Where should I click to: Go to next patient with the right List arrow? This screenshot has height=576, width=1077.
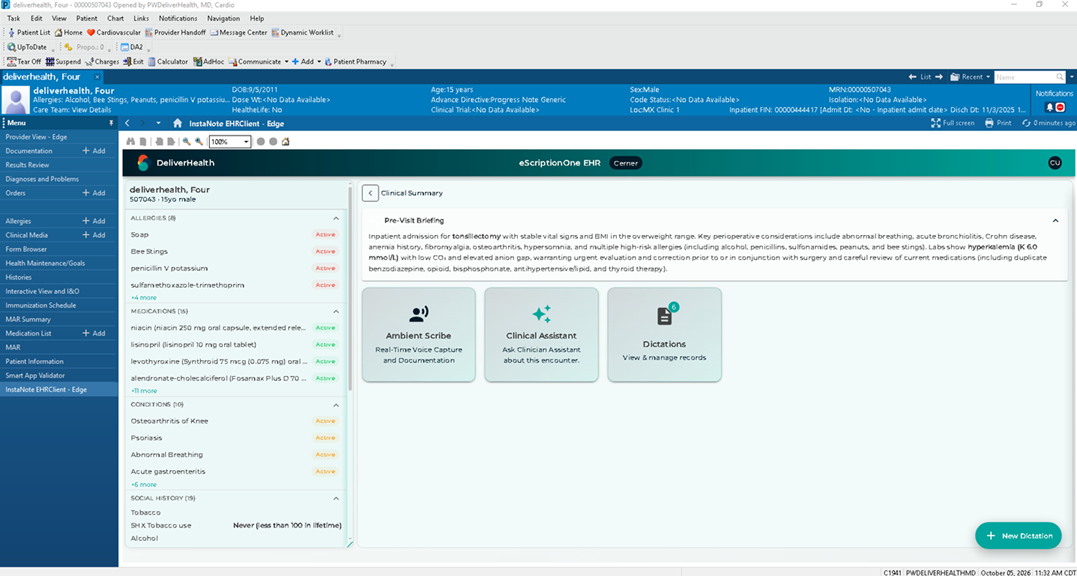pyautogui.click(x=938, y=77)
